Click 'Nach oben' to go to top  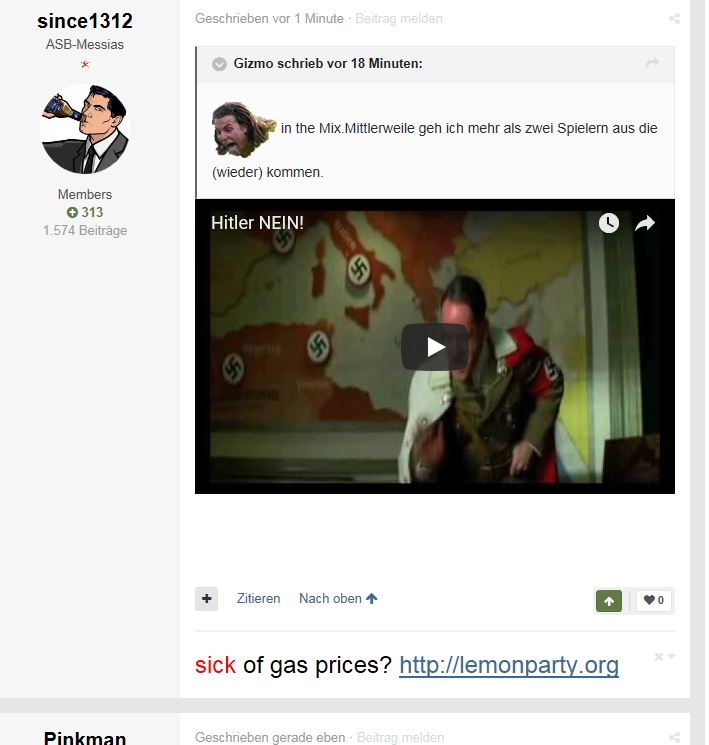(338, 599)
